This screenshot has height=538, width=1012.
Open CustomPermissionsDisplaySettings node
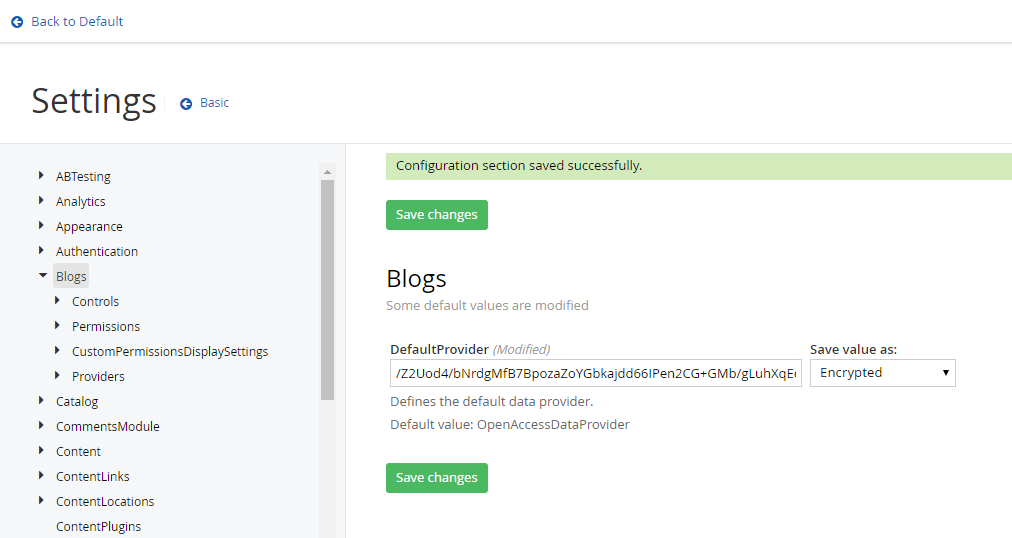pos(170,351)
